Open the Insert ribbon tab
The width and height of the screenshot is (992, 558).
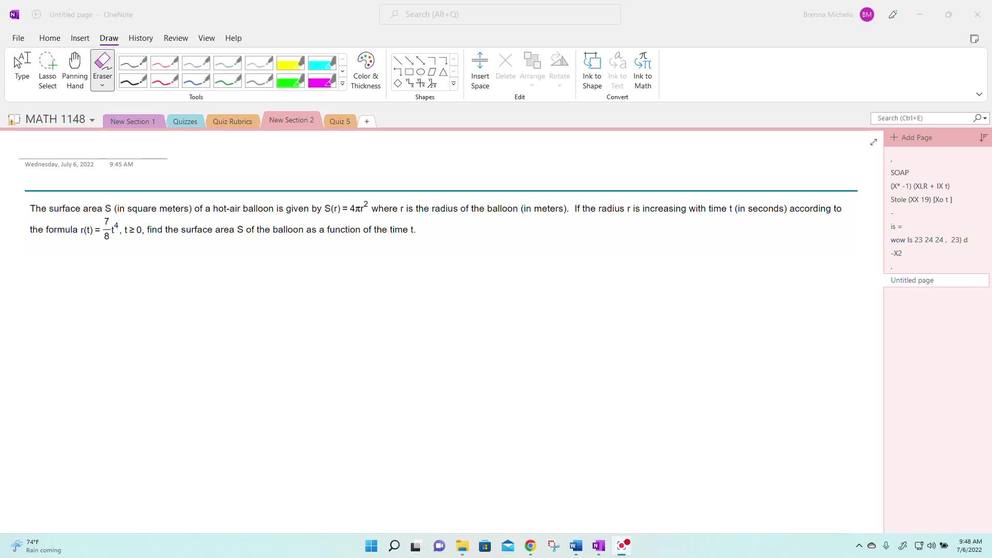click(x=80, y=38)
